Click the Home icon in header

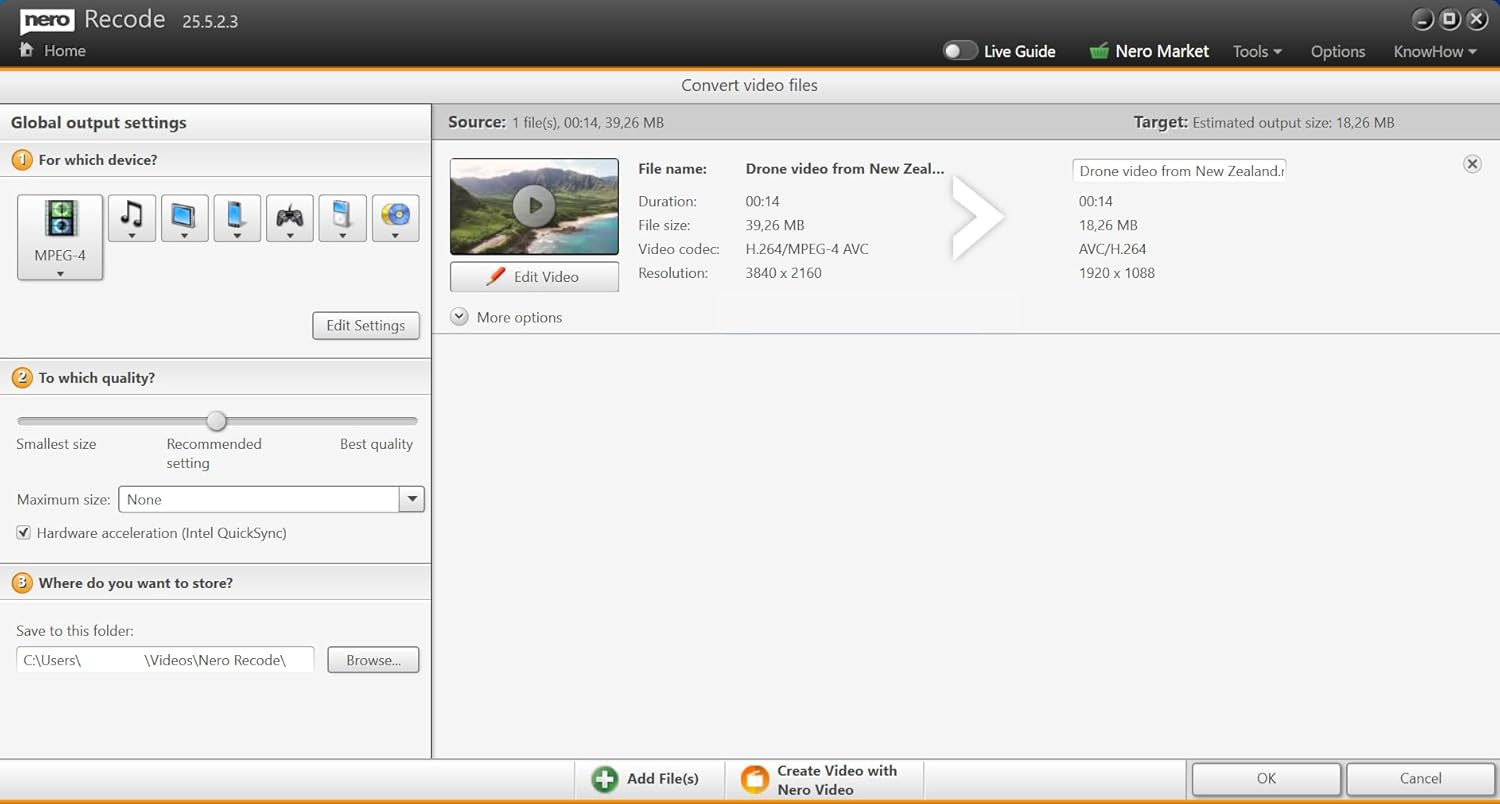pyautogui.click(x=27, y=50)
